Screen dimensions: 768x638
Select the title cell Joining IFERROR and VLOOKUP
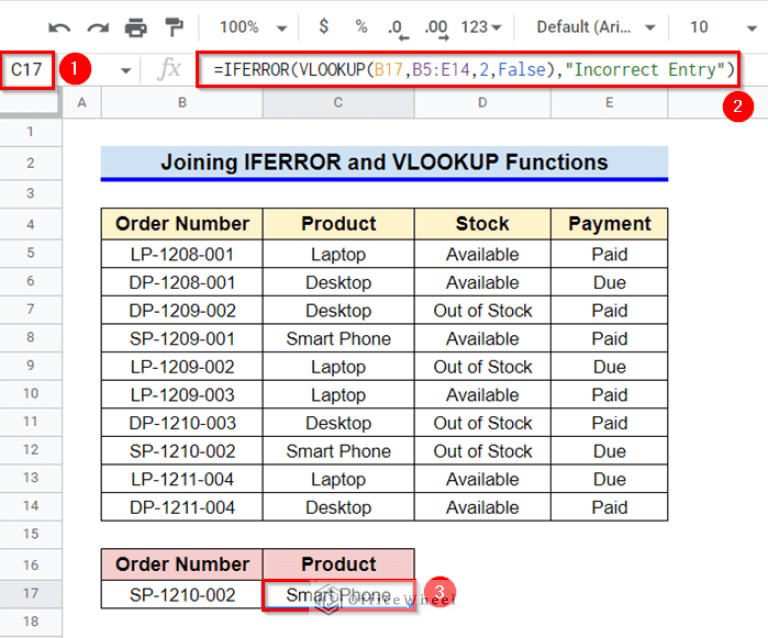(384, 162)
